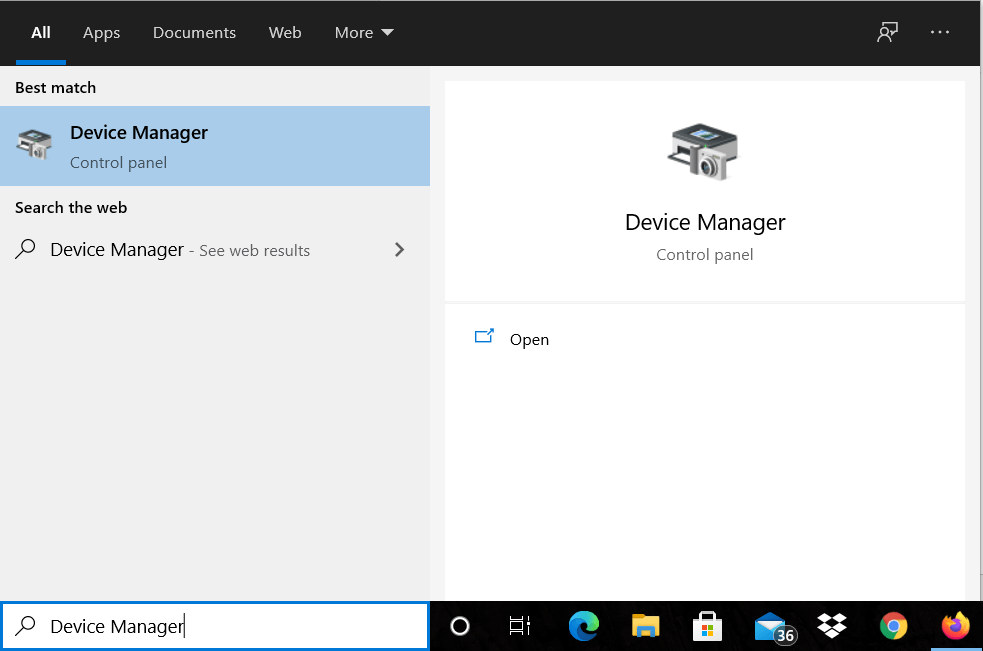Click the feedback icon in the top bar
This screenshot has height=651, width=983.
tap(886, 32)
